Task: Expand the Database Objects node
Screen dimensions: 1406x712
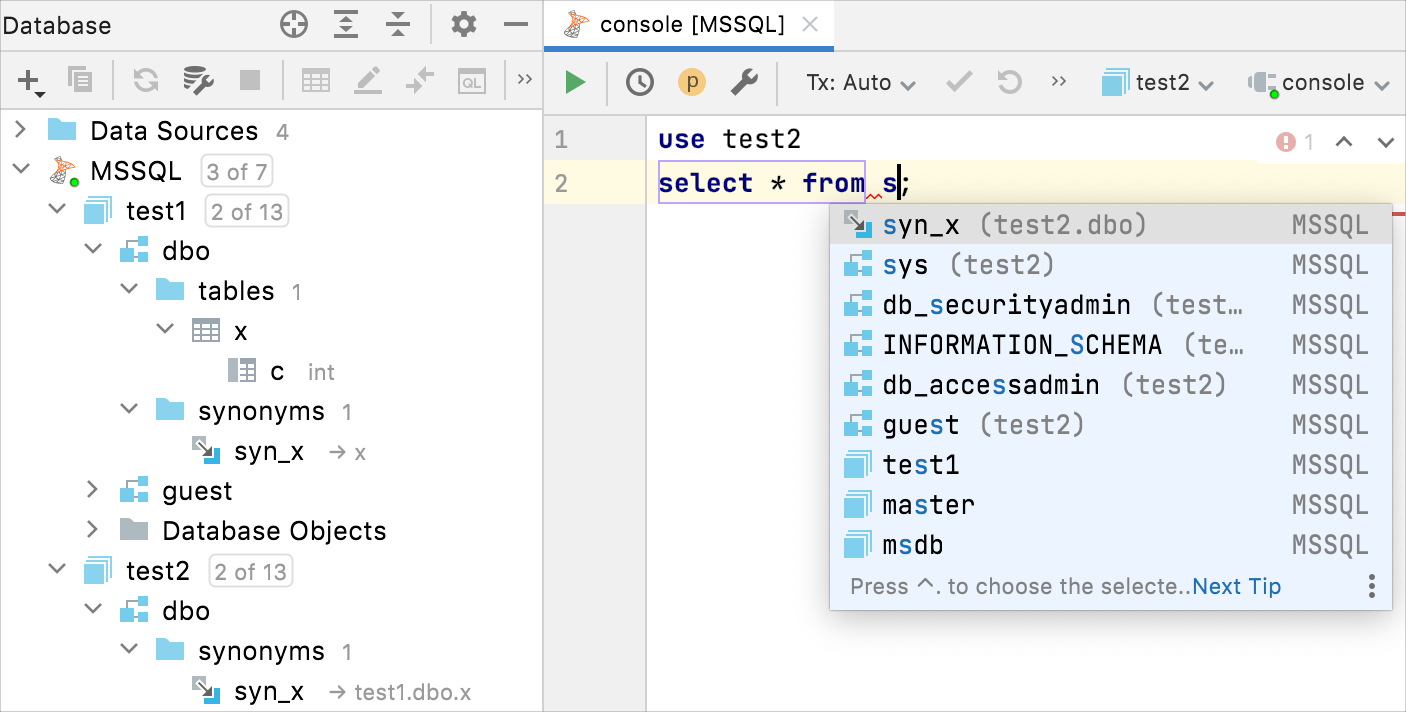Action: point(93,530)
